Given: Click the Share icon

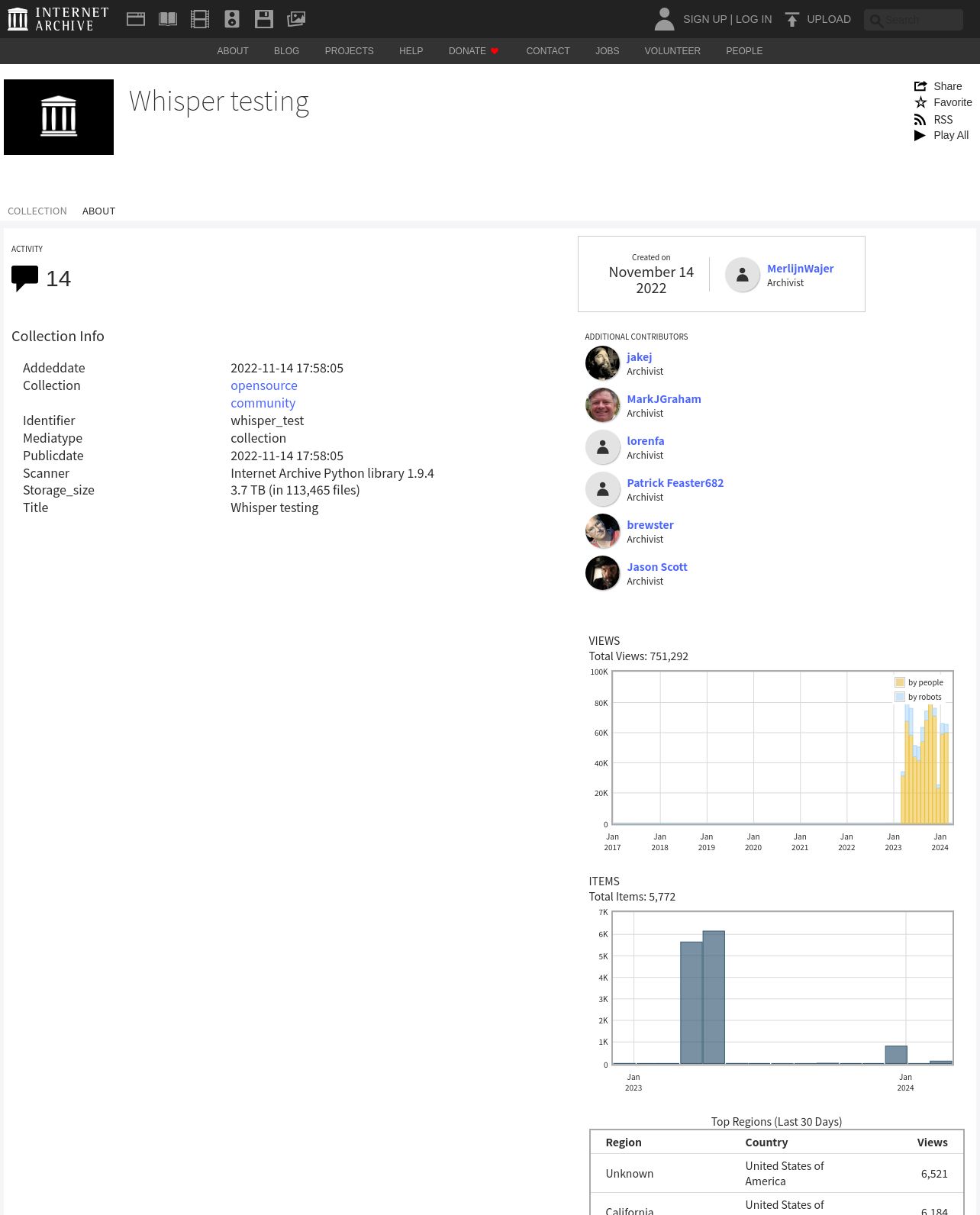Looking at the screenshot, I should [x=920, y=86].
